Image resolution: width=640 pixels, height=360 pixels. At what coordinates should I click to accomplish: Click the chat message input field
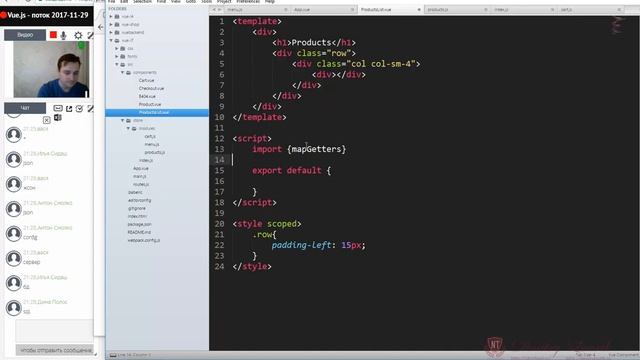54,331
